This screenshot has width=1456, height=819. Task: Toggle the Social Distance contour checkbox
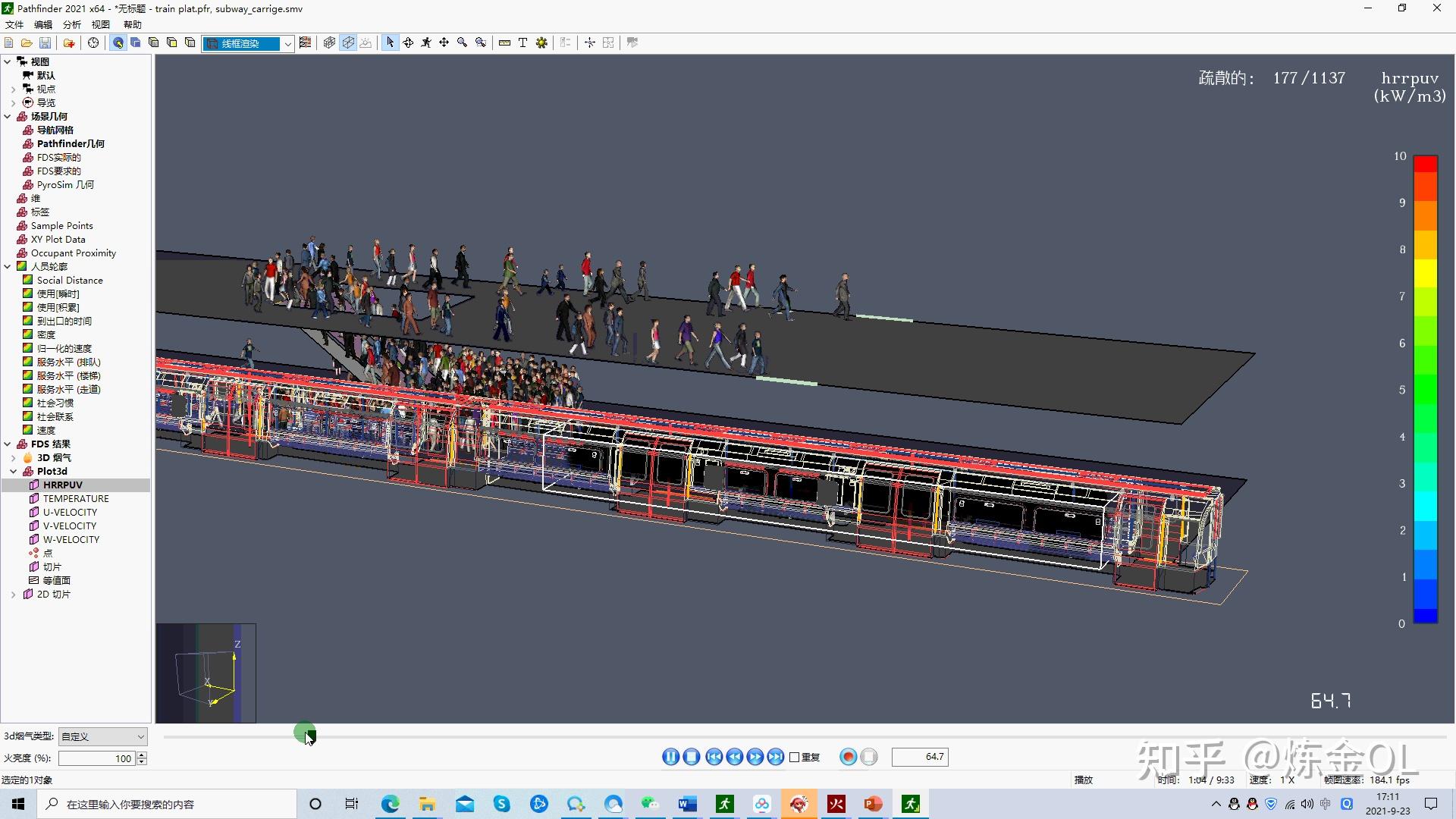click(28, 280)
